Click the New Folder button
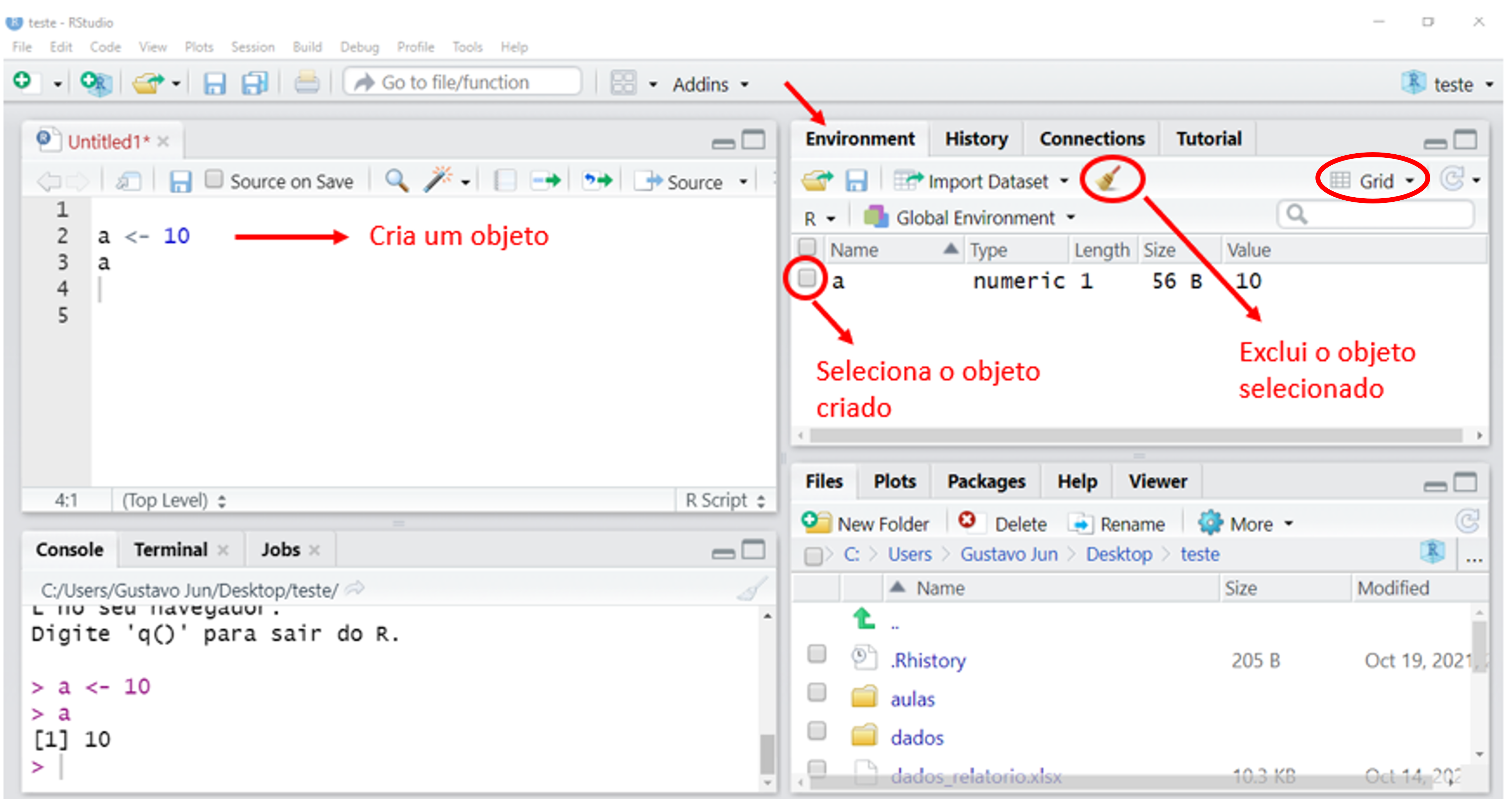The height and width of the screenshot is (799, 1512). [866, 524]
